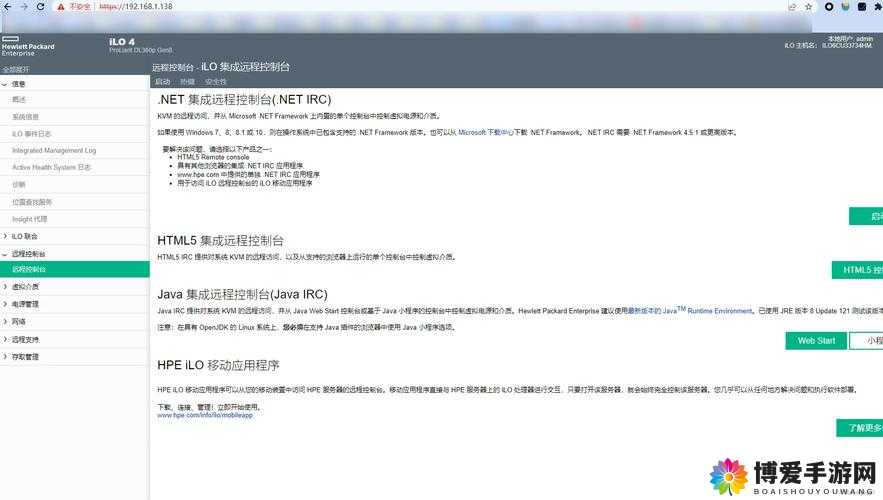Expand the 远程支持 section
Image resolution: width=883 pixels, height=500 pixels.
coord(5,340)
